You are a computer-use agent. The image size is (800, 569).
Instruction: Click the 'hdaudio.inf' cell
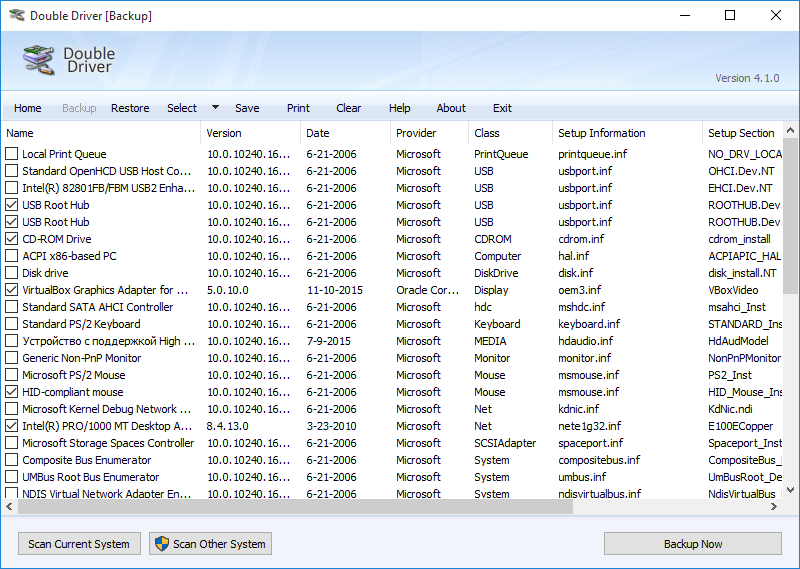coord(585,340)
